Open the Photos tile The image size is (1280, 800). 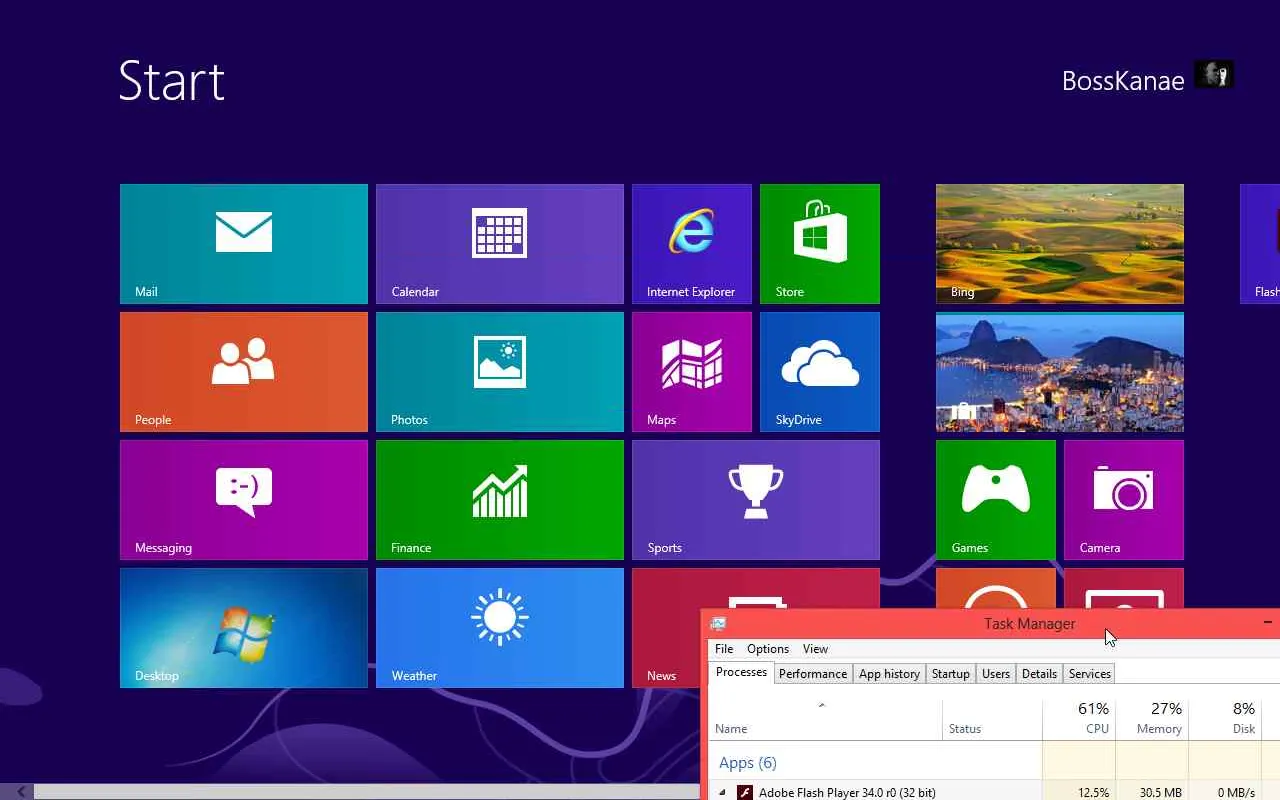point(500,372)
